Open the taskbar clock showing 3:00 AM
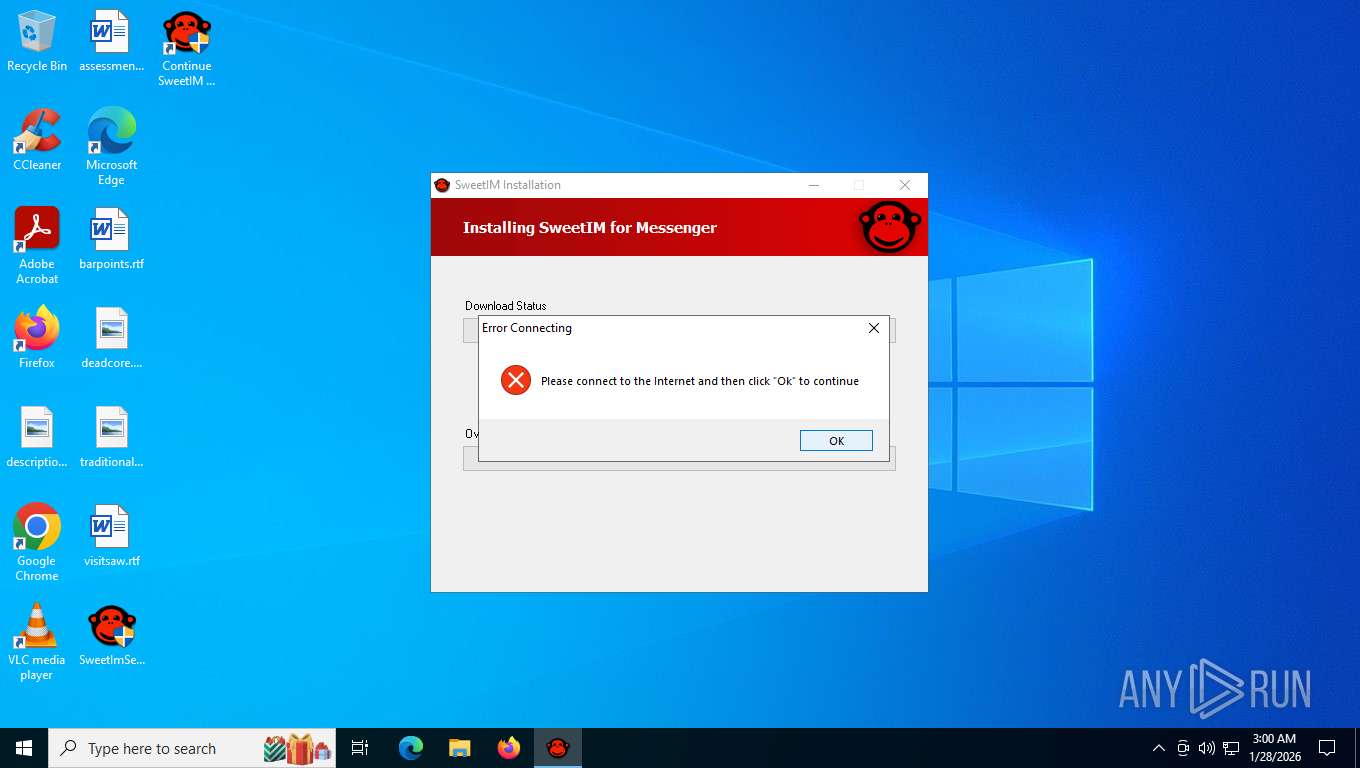 coord(1274,748)
